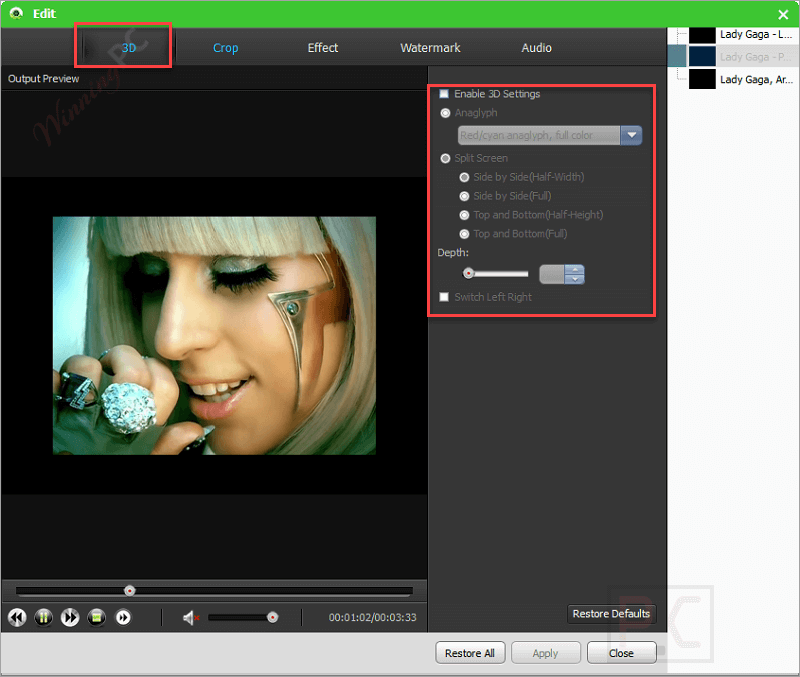This screenshot has width=800, height=677.
Task: Switch to the Crop tab
Action: coord(226,47)
